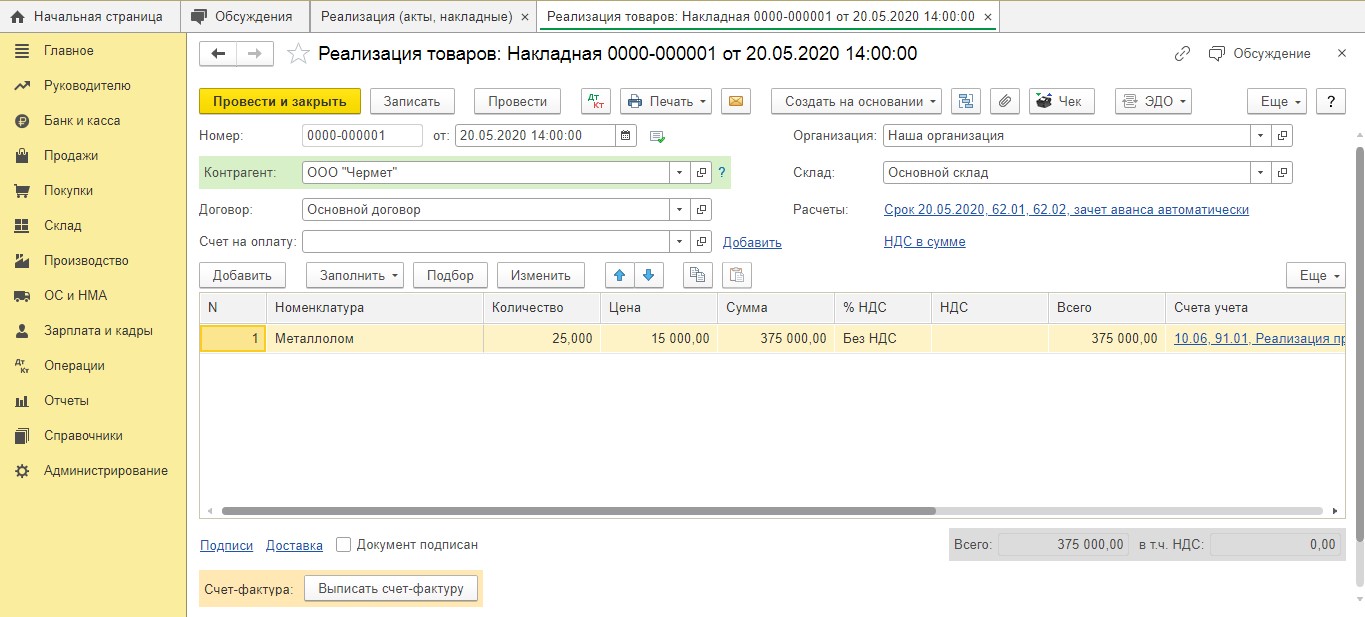Click the НДС в сумме link

pos(924,242)
